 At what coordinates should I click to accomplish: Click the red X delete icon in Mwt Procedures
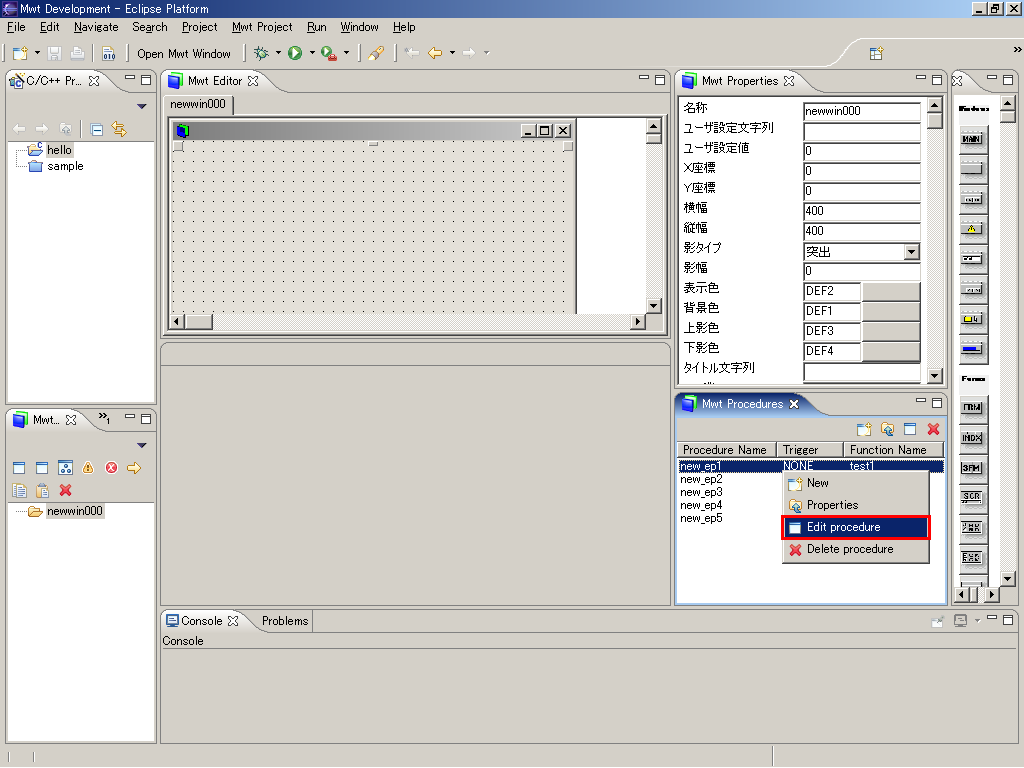933,429
